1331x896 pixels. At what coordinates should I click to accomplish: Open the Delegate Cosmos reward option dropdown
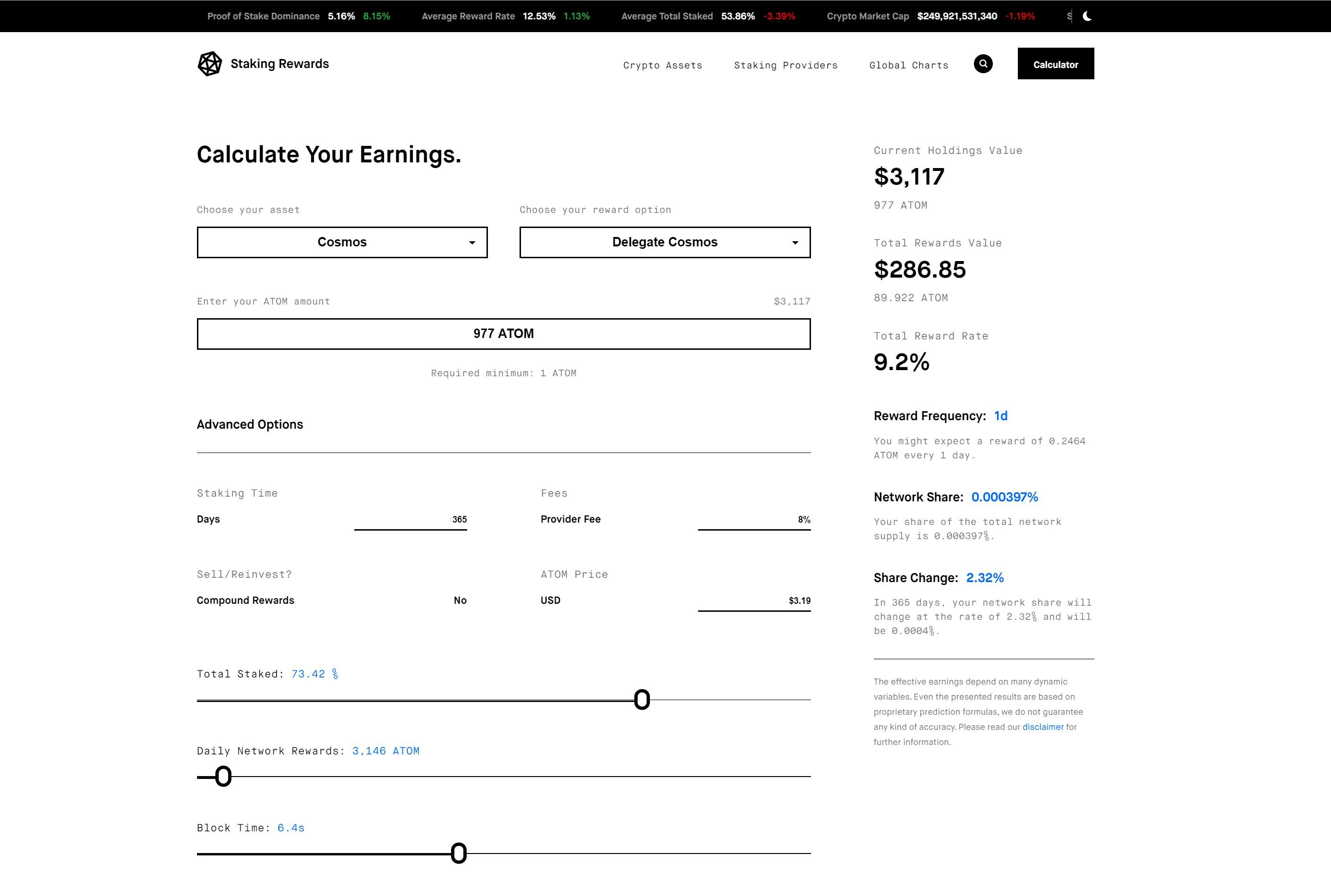pos(665,242)
